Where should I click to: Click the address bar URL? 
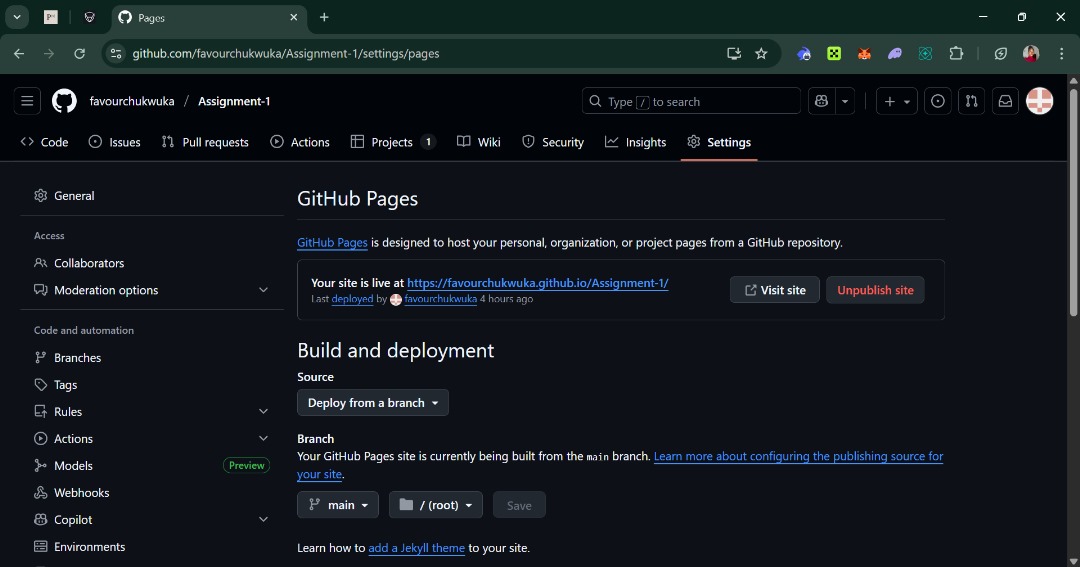(286, 54)
